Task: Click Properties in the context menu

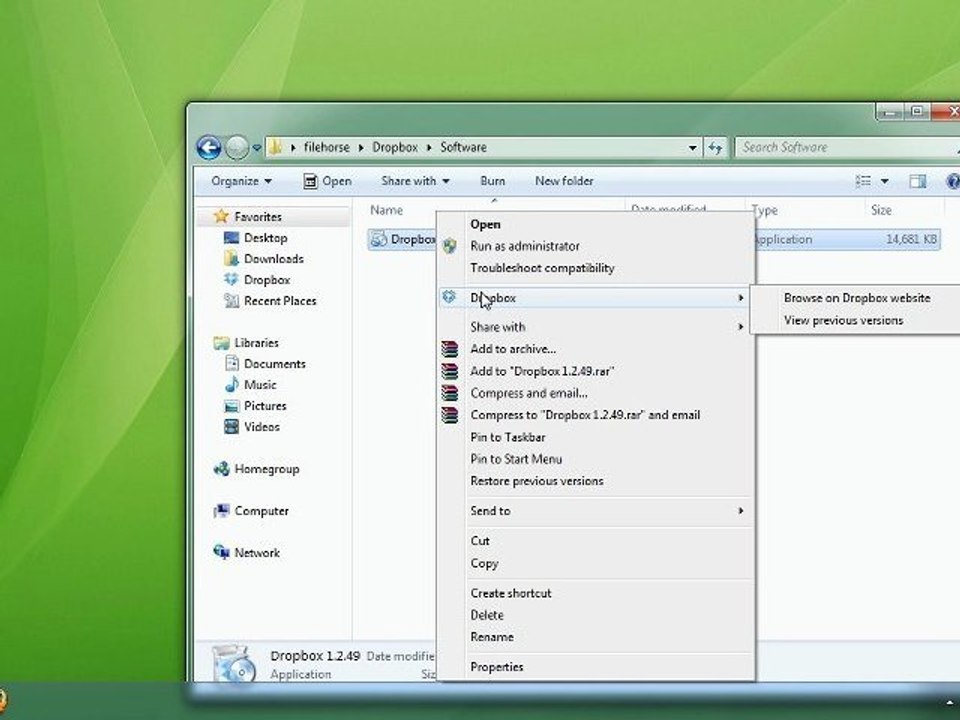Action: click(497, 667)
